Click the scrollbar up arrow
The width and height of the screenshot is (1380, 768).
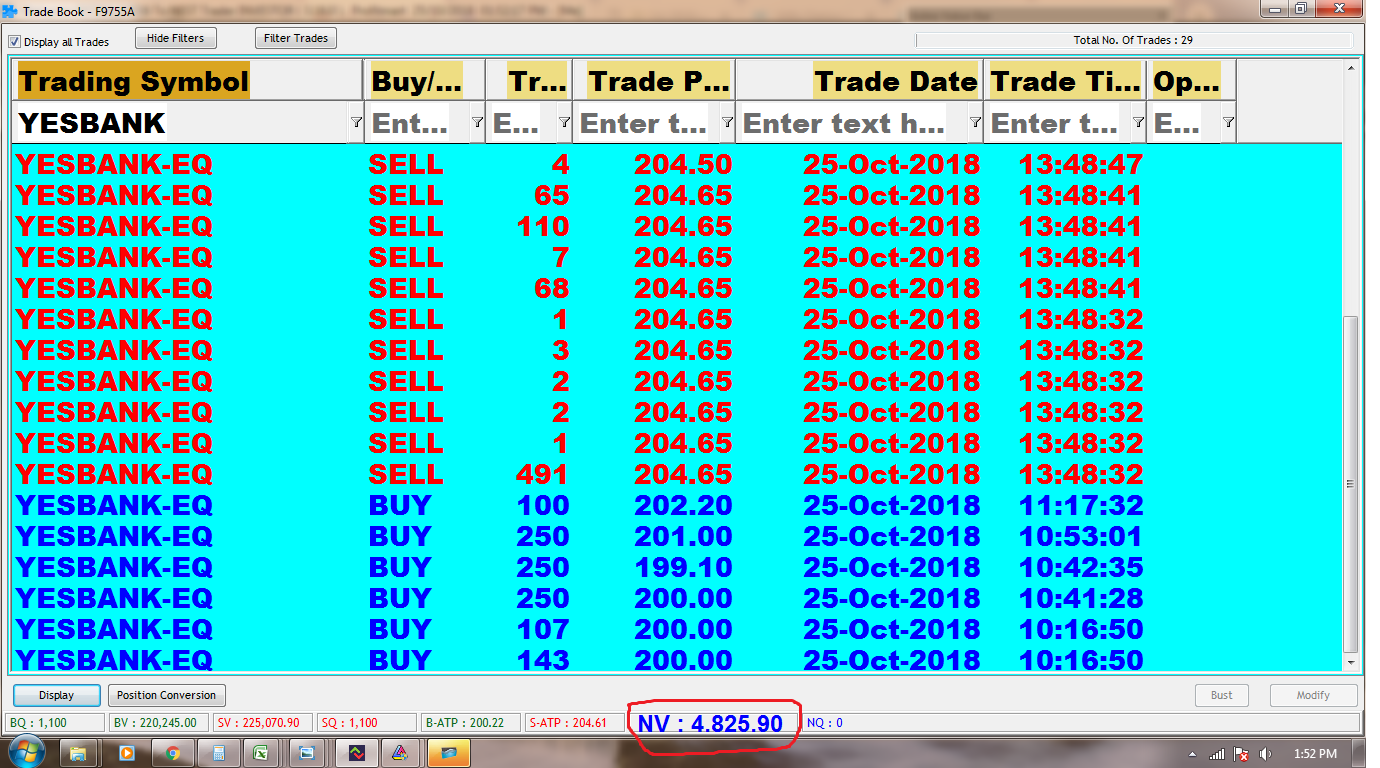[1351, 68]
